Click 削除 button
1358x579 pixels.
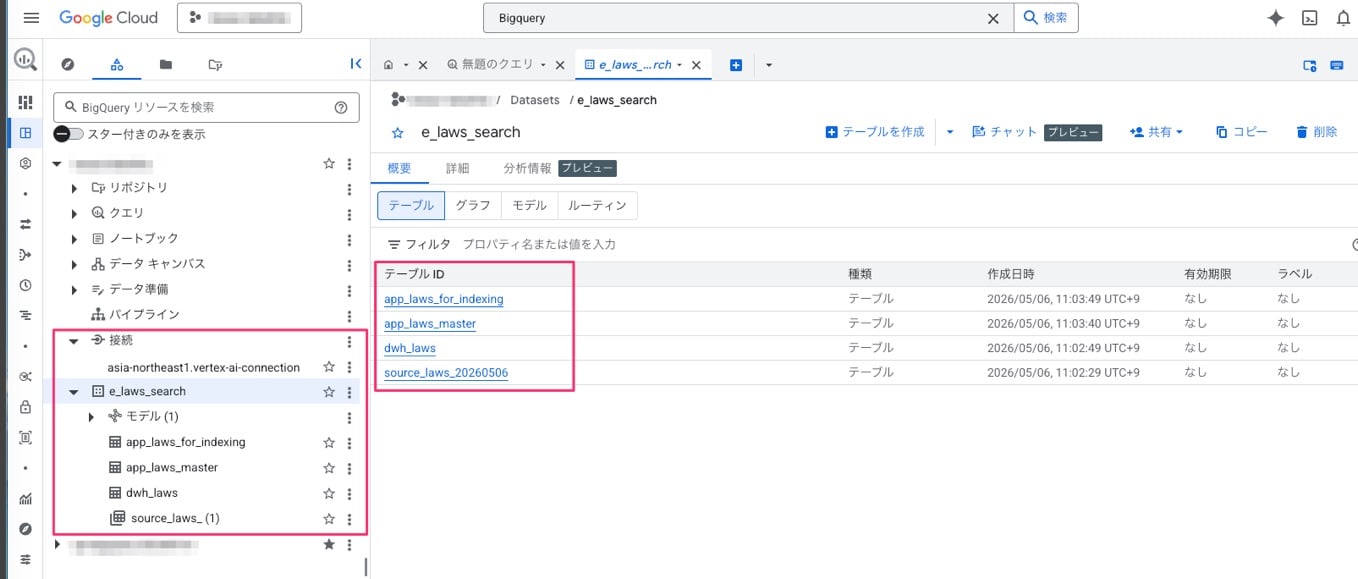coord(1316,132)
